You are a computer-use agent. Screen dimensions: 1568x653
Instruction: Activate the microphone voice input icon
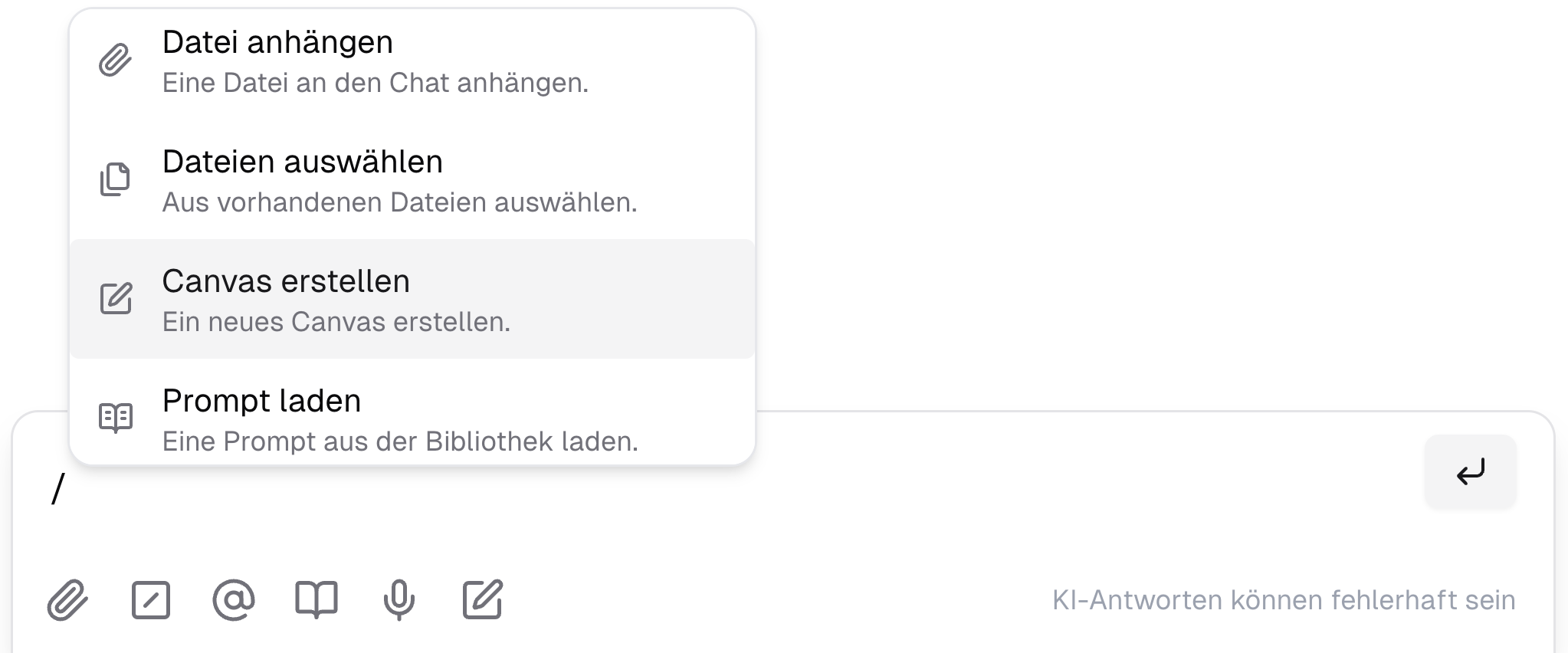pyautogui.click(x=399, y=601)
